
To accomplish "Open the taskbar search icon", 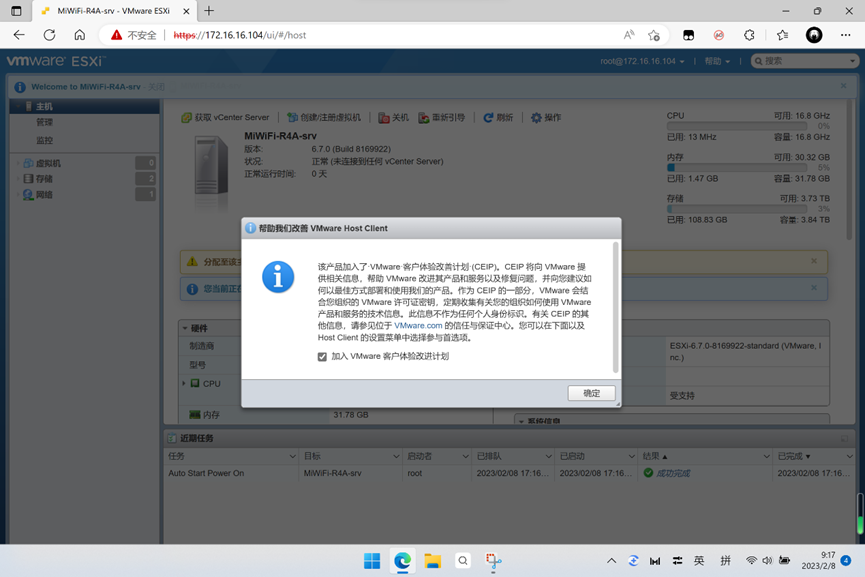I will click(463, 561).
